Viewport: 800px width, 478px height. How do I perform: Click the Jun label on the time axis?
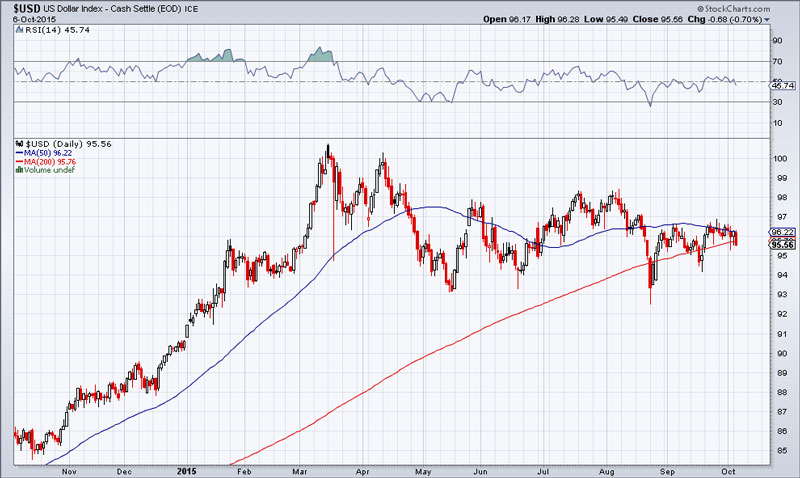[481, 472]
